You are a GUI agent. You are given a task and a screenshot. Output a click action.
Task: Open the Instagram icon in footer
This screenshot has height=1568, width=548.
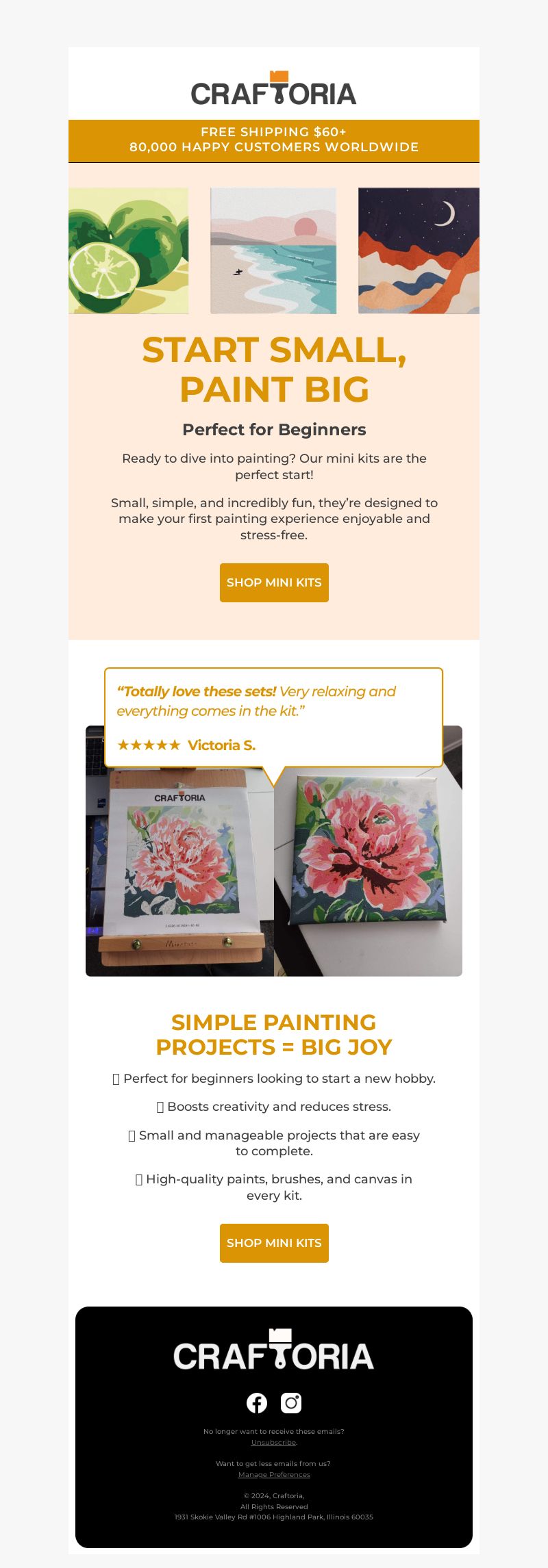(291, 1403)
